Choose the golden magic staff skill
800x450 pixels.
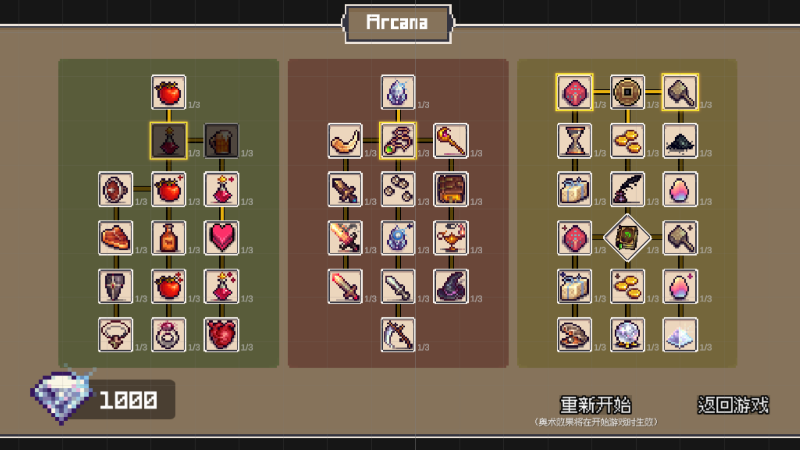[x=451, y=141]
